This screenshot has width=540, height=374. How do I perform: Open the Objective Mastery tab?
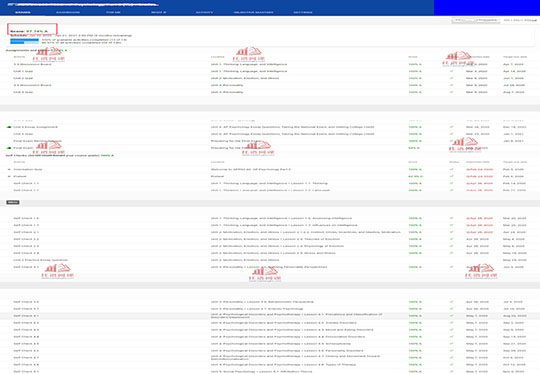point(253,12)
